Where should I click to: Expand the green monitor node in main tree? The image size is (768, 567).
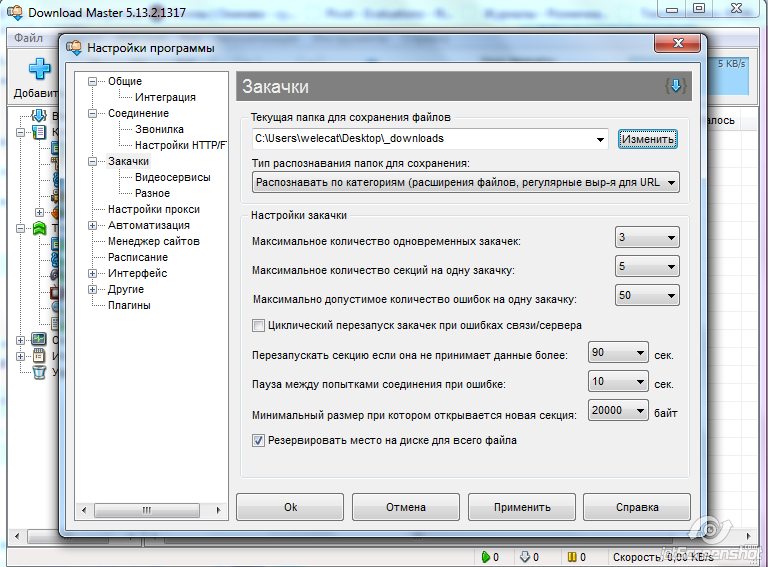tap(20, 340)
